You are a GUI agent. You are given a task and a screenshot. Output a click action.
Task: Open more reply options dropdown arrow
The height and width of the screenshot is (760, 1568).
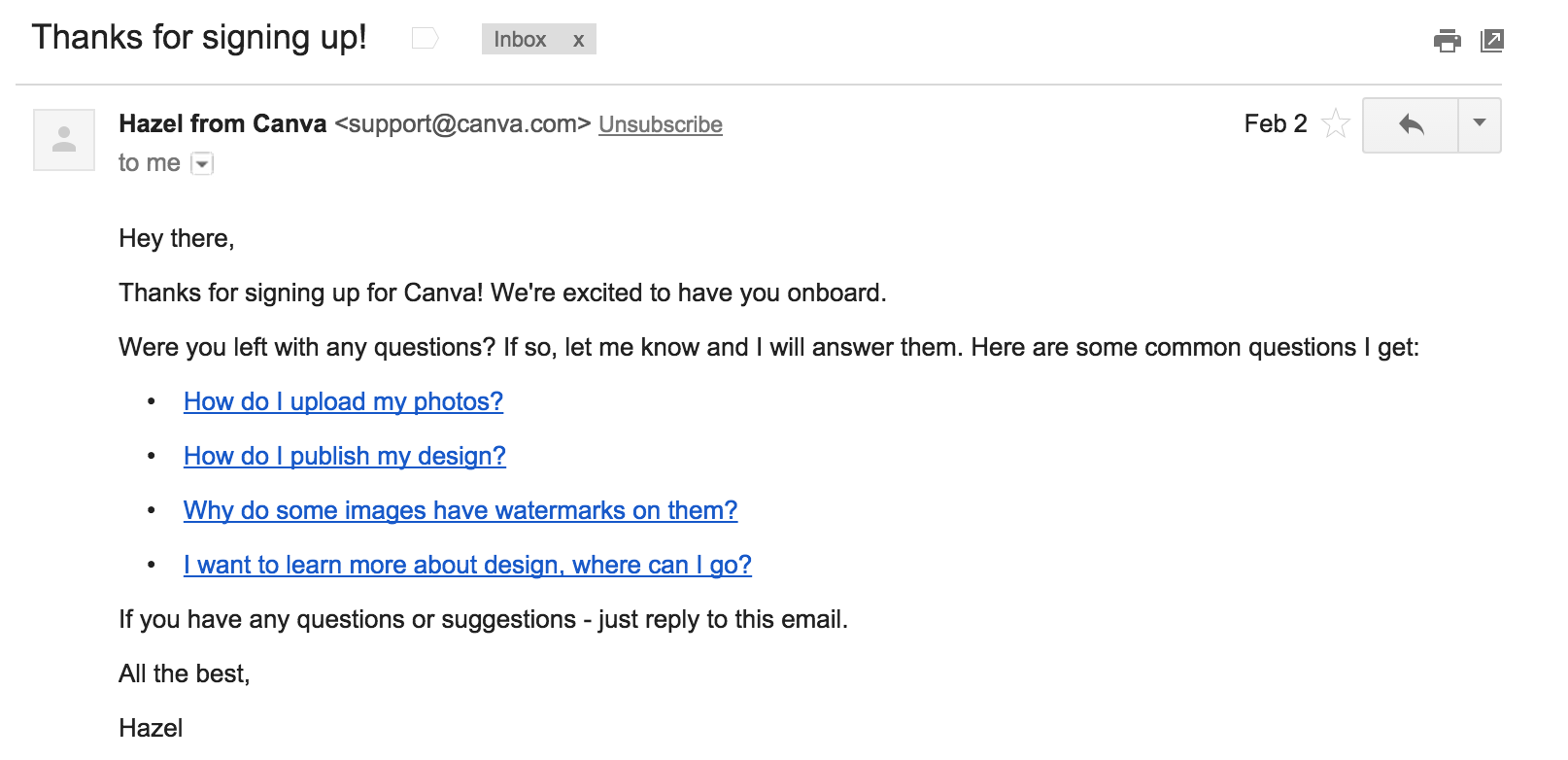pyautogui.click(x=1480, y=125)
